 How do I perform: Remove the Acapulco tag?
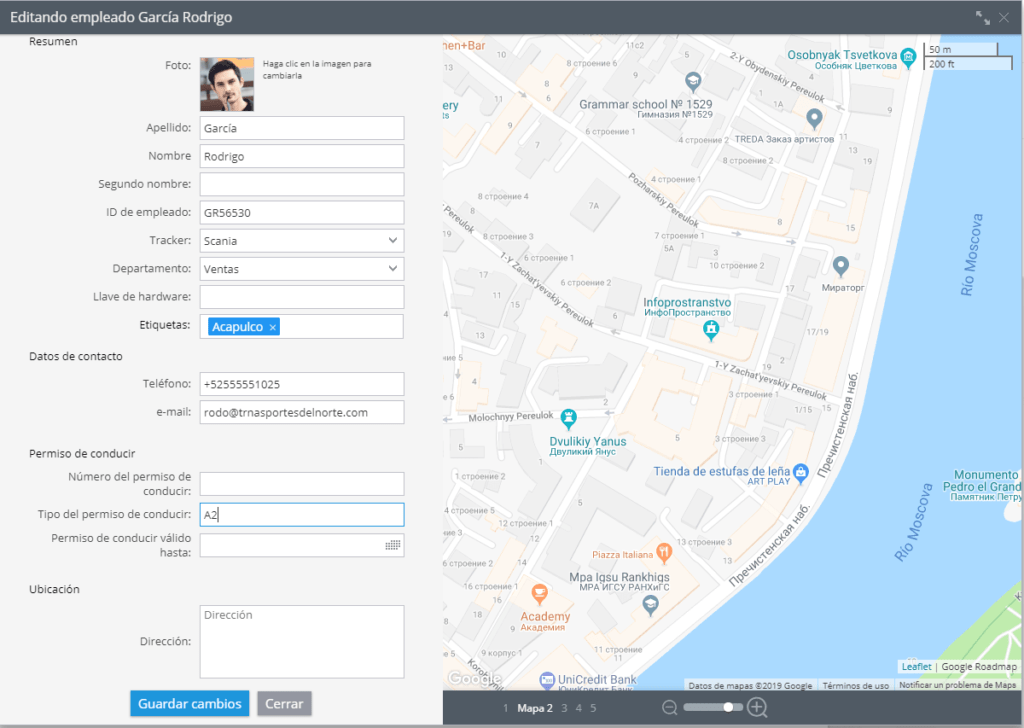tap(273, 327)
